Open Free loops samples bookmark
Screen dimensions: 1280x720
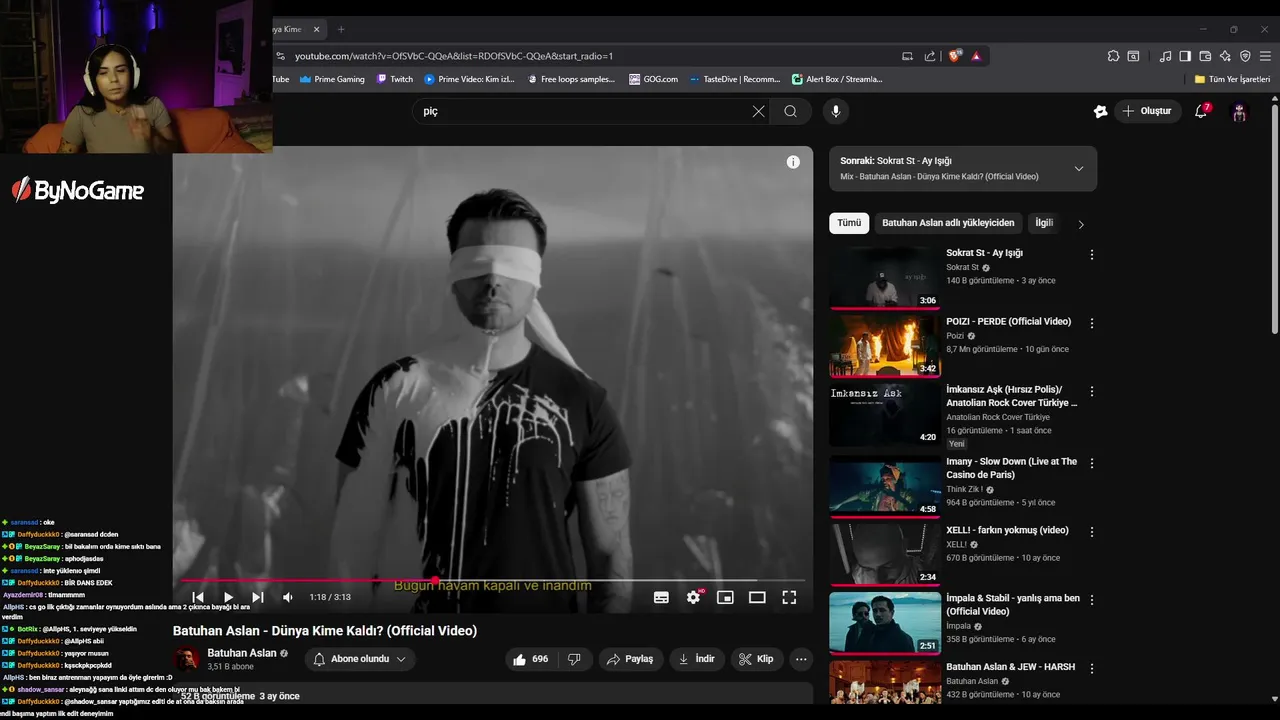pos(571,79)
